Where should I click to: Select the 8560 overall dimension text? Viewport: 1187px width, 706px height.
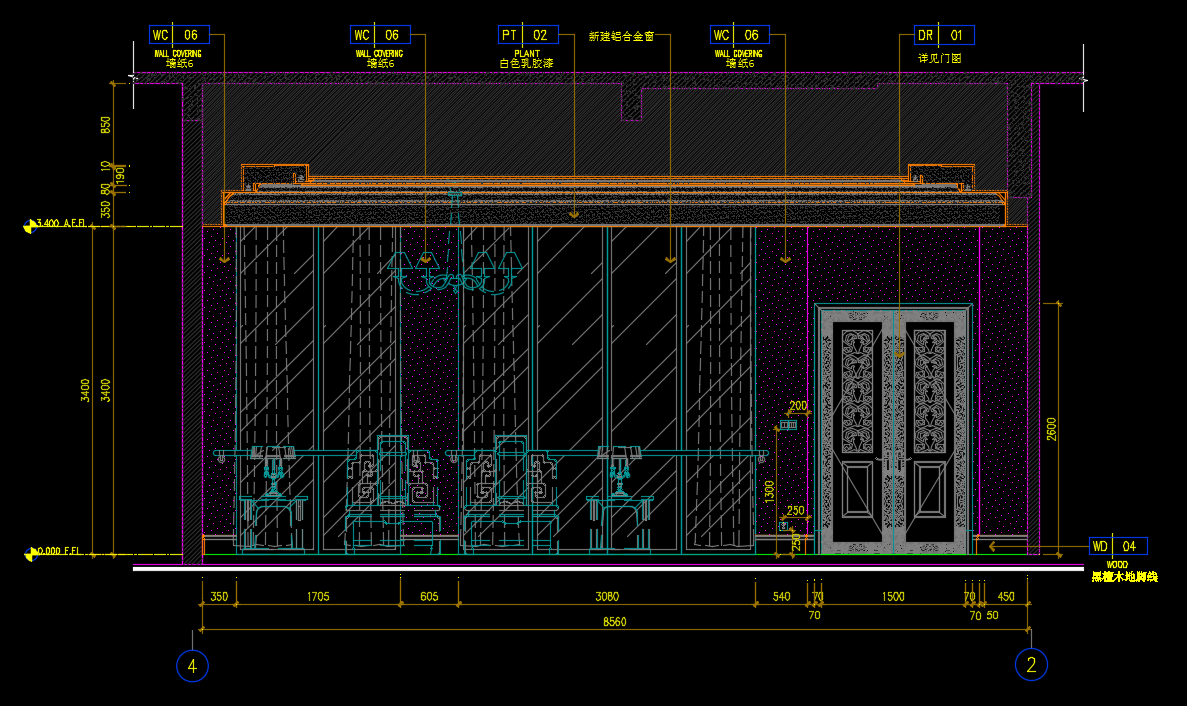[614, 621]
